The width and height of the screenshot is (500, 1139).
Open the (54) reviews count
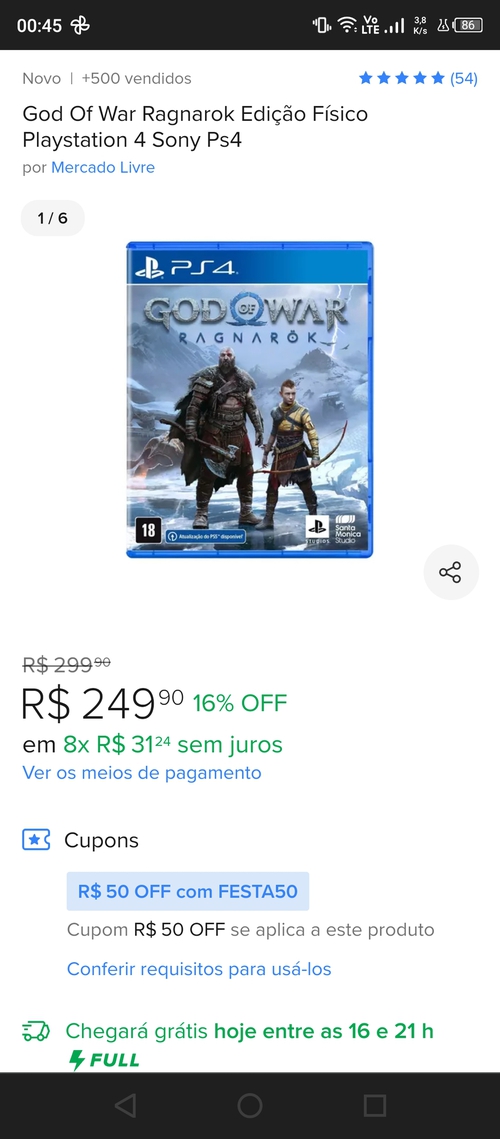pos(464,78)
